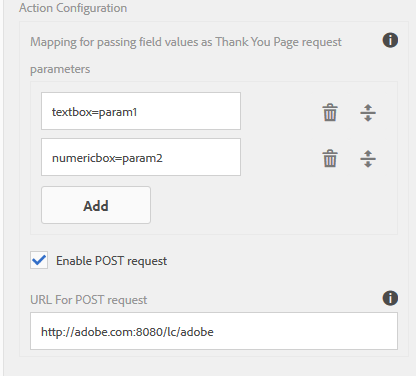Screen dimensions: 416x376
Task: Toggle the Enable POST request checkbox
Action: pyautogui.click(x=39, y=260)
